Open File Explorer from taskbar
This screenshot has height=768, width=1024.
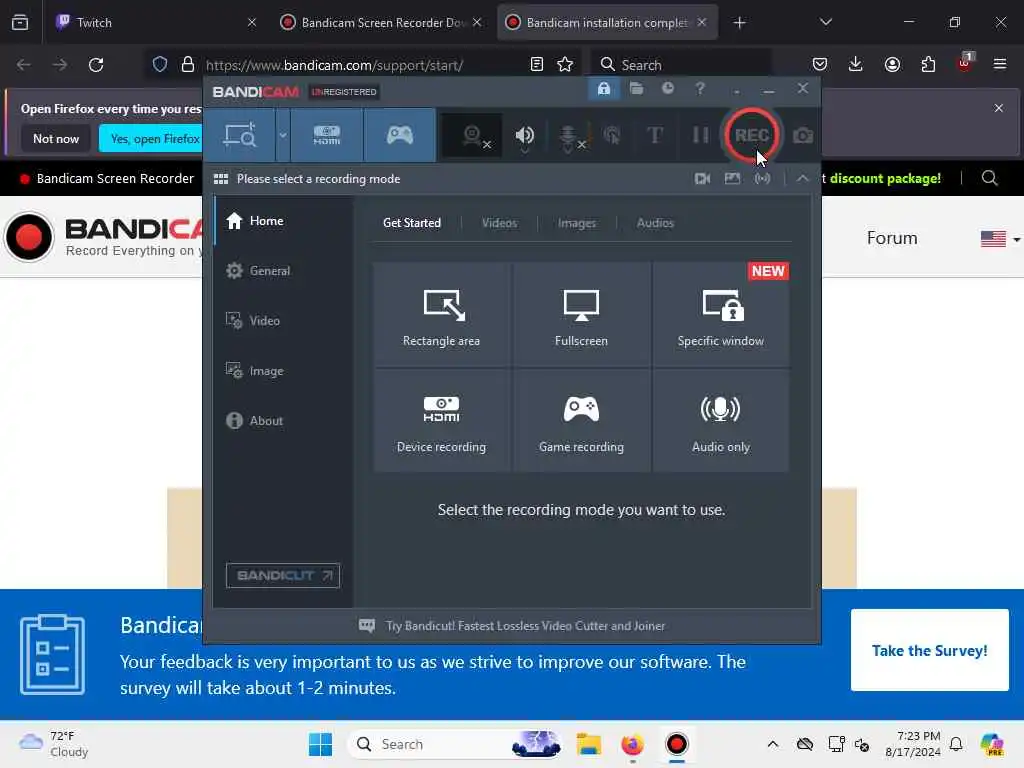(588, 744)
